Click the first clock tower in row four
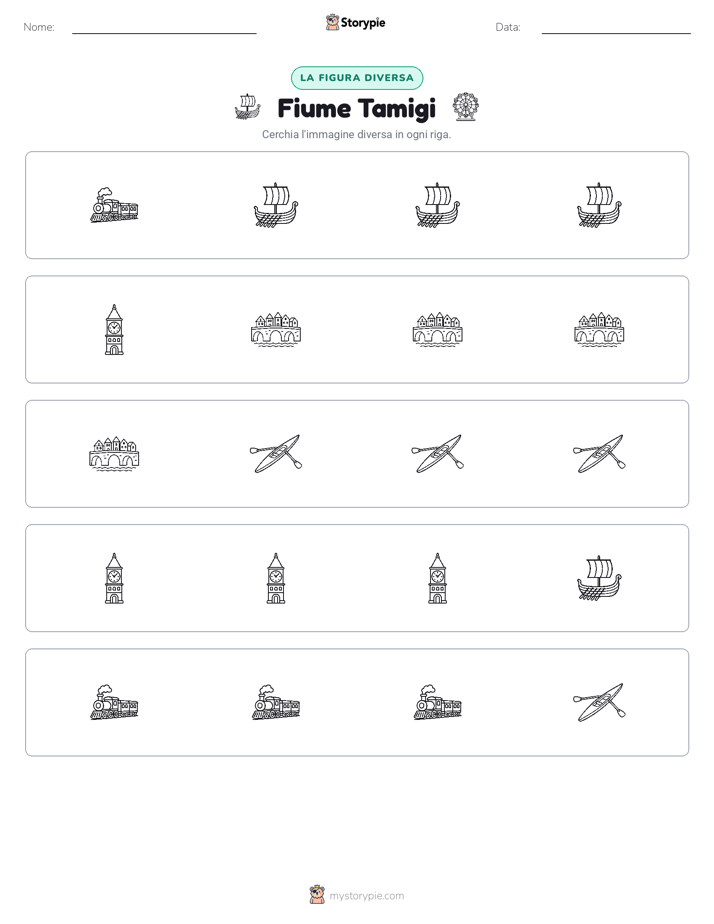This screenshot has height=924, width=714. [114, 578]
